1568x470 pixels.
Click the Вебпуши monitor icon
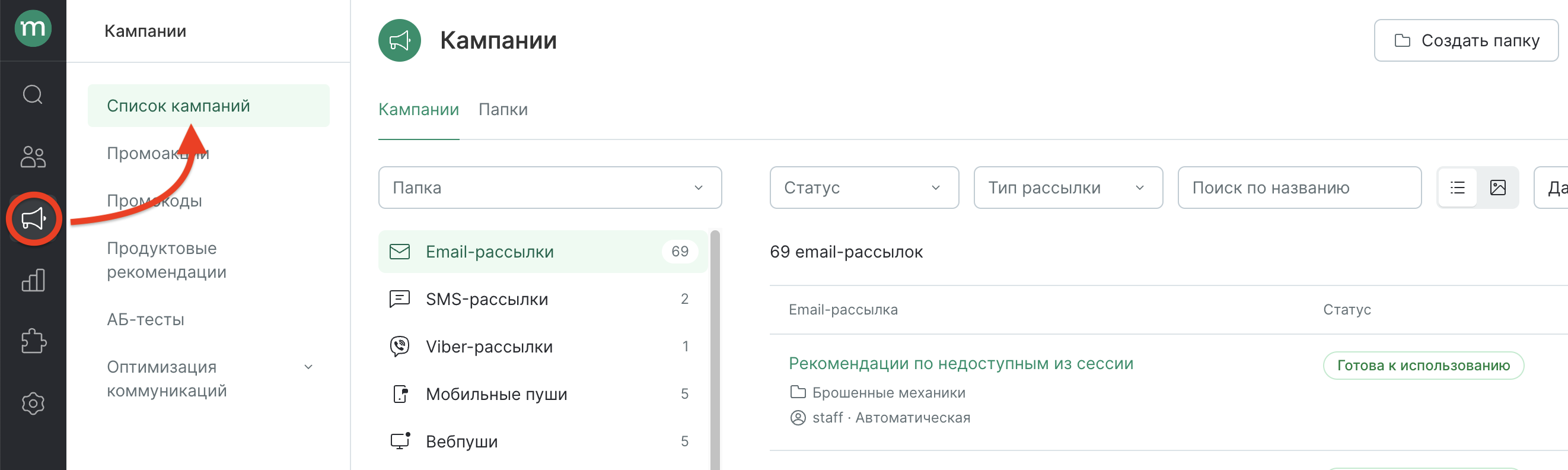[x=400, y=441]
